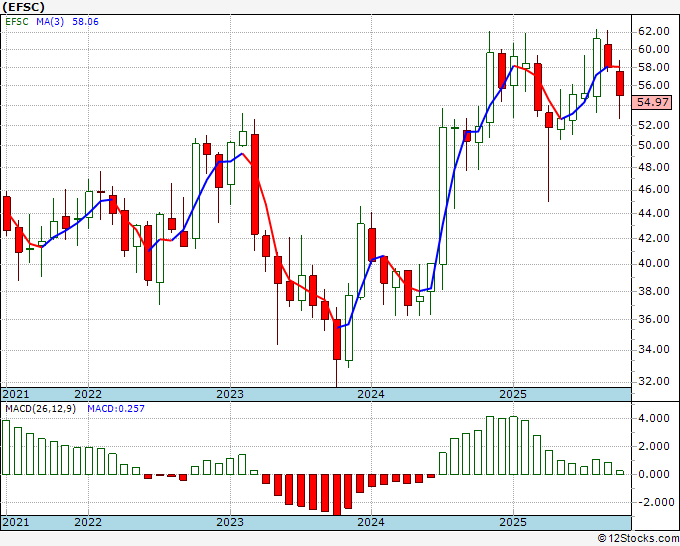
Task: Click the 46.00 price axis label
Action: 654,190
